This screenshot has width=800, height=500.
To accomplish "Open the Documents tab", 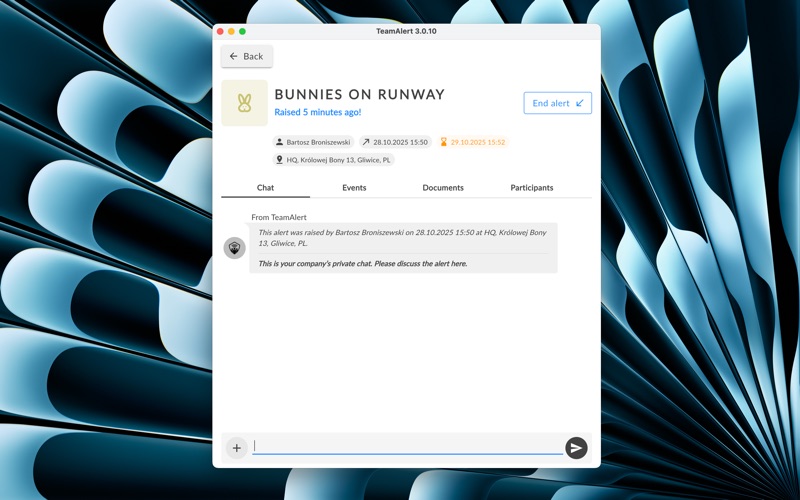I will [443, 188].
